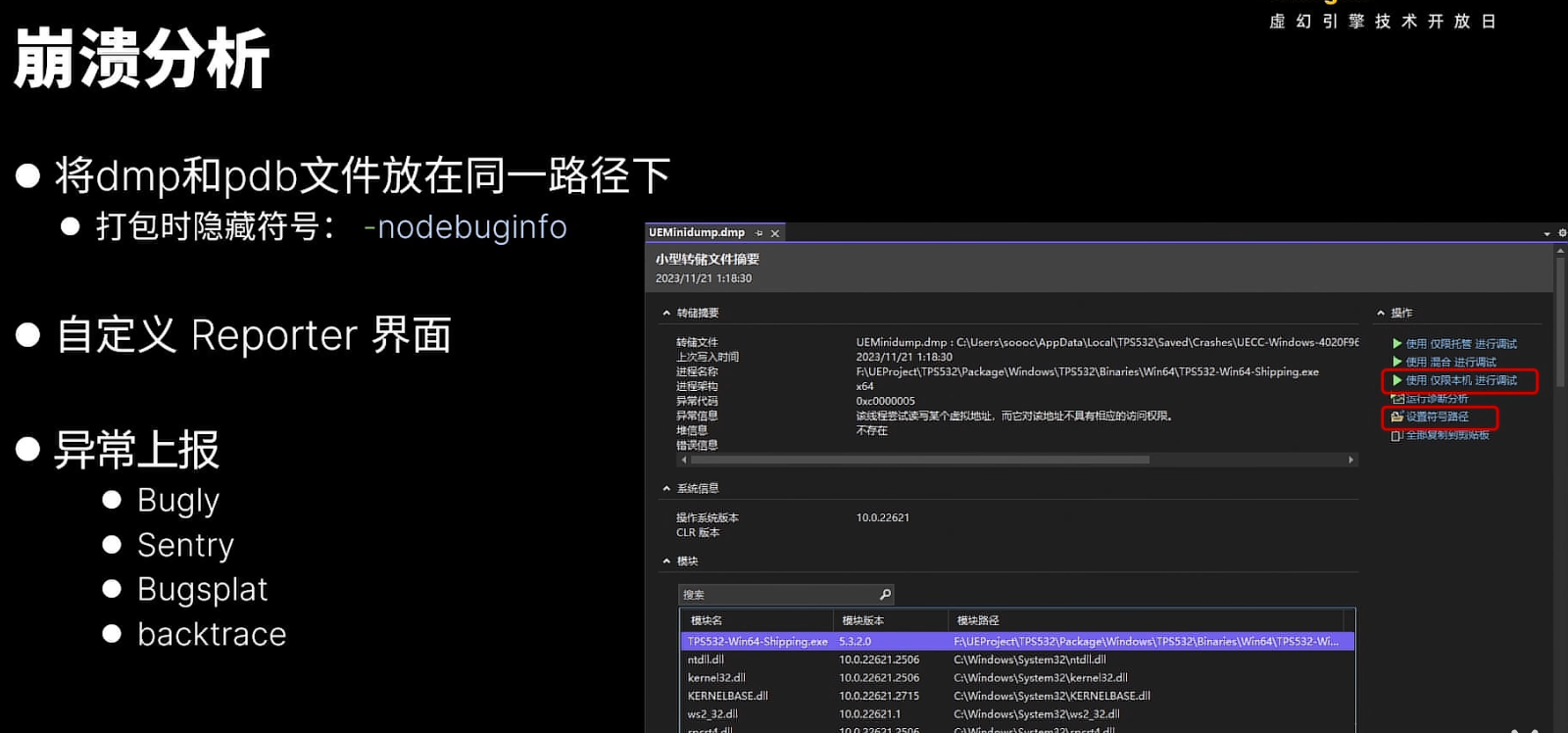Click the OS version 10.0.22621 value
The width and height of the screenshot is (1568, 733).
pos(882,517)
